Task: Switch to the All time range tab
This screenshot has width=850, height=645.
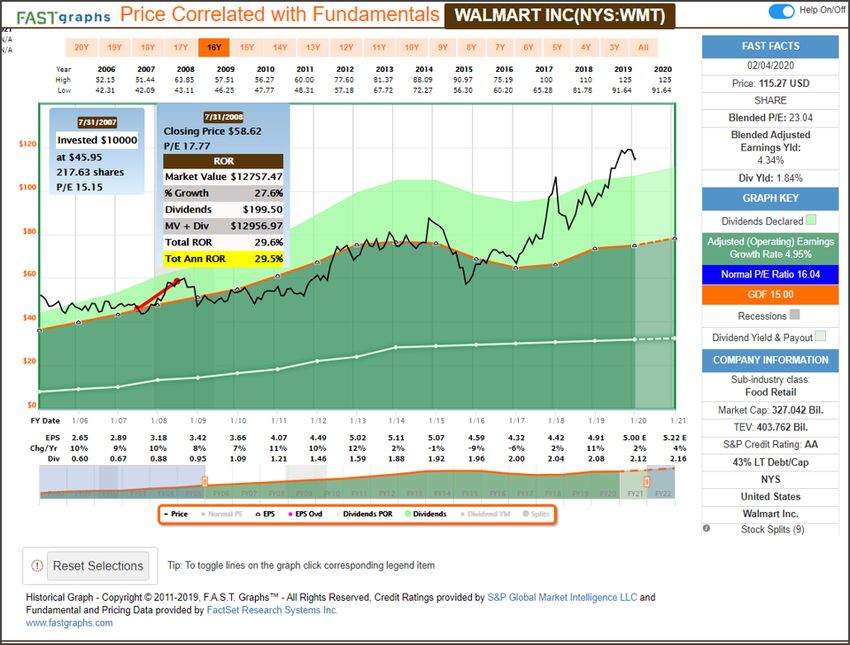Action: click(x=643, y=47)
